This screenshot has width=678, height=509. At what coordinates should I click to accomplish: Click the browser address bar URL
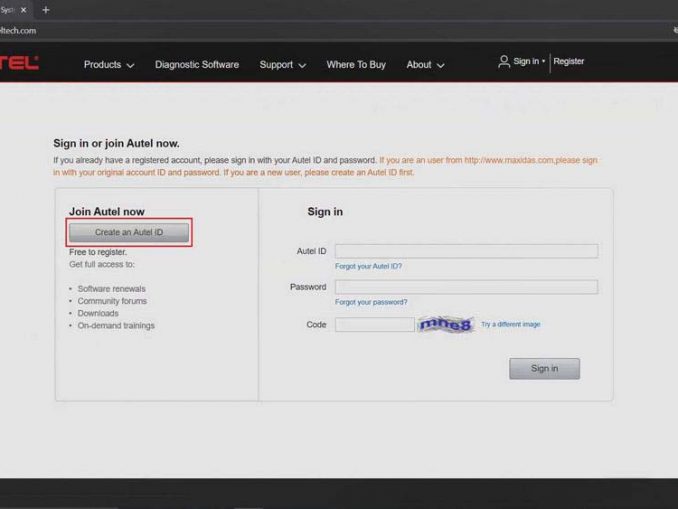(x=18, y=31)
